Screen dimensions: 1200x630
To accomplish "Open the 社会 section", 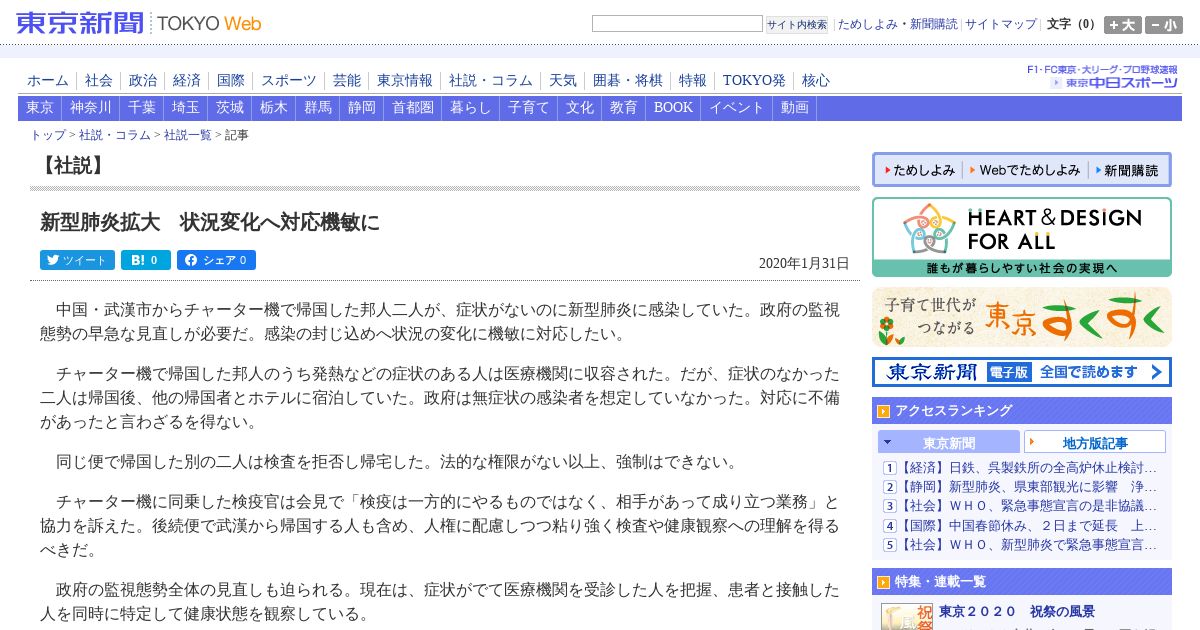I will [x=99, y=81].
